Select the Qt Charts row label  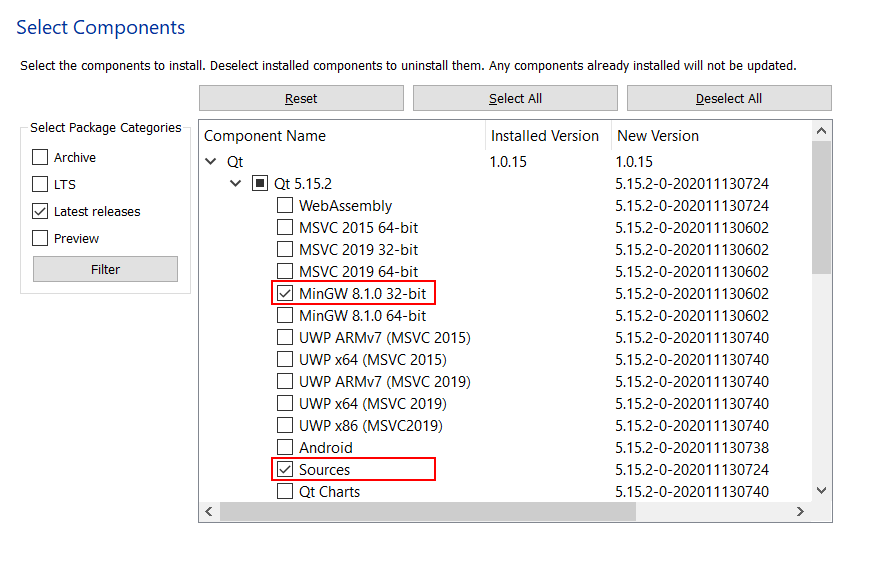click(x=330, y=492)
